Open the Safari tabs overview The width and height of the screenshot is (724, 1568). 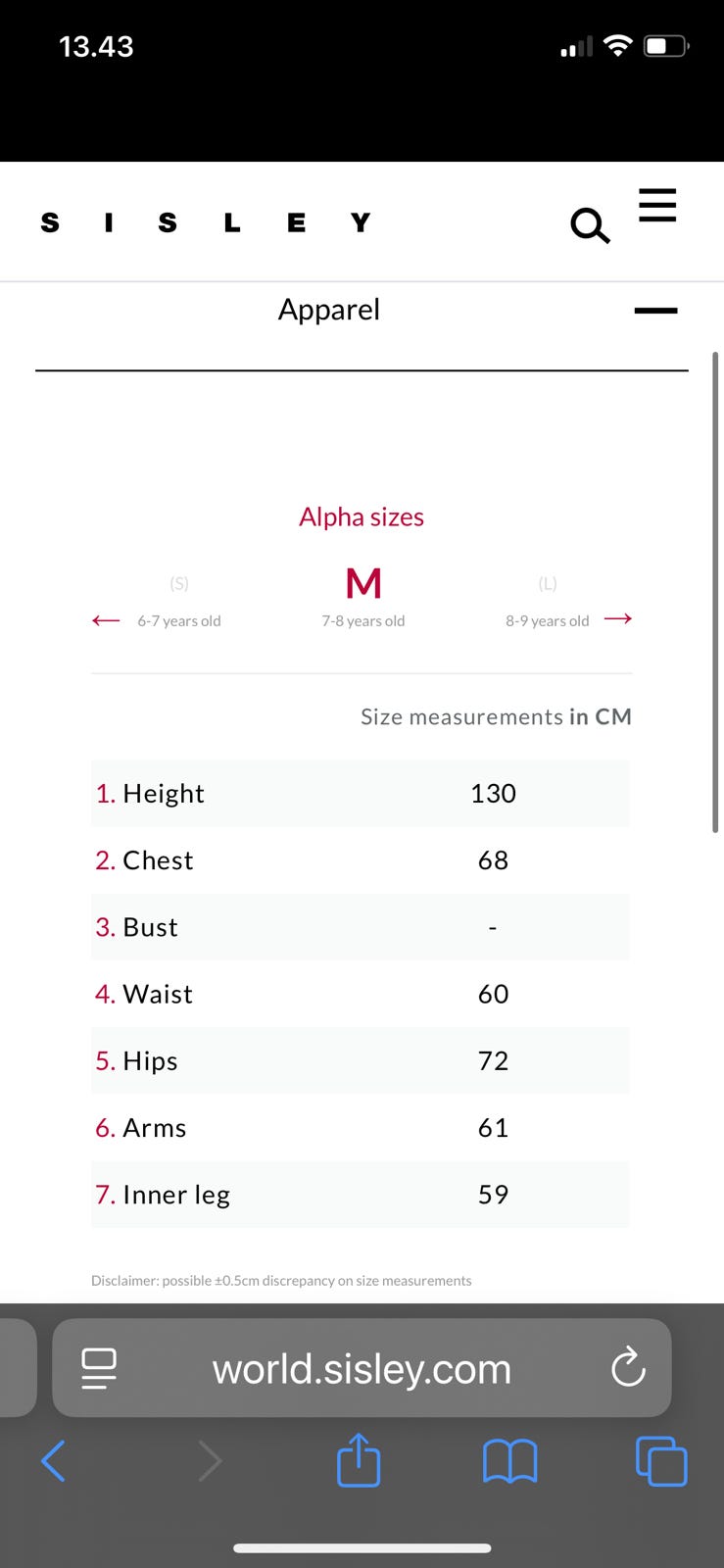pos(661,1461)
